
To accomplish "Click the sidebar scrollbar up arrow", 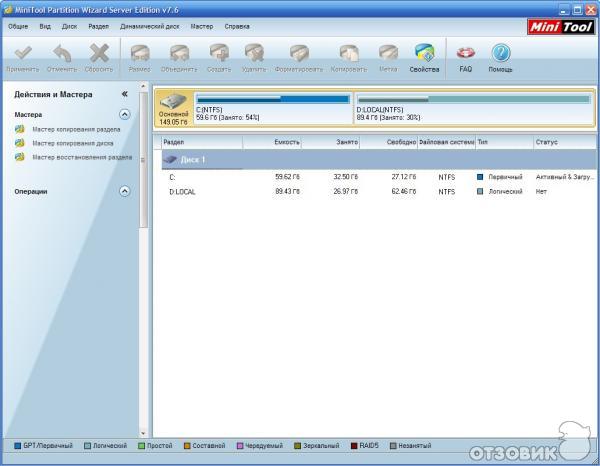I will click(143, 86).
